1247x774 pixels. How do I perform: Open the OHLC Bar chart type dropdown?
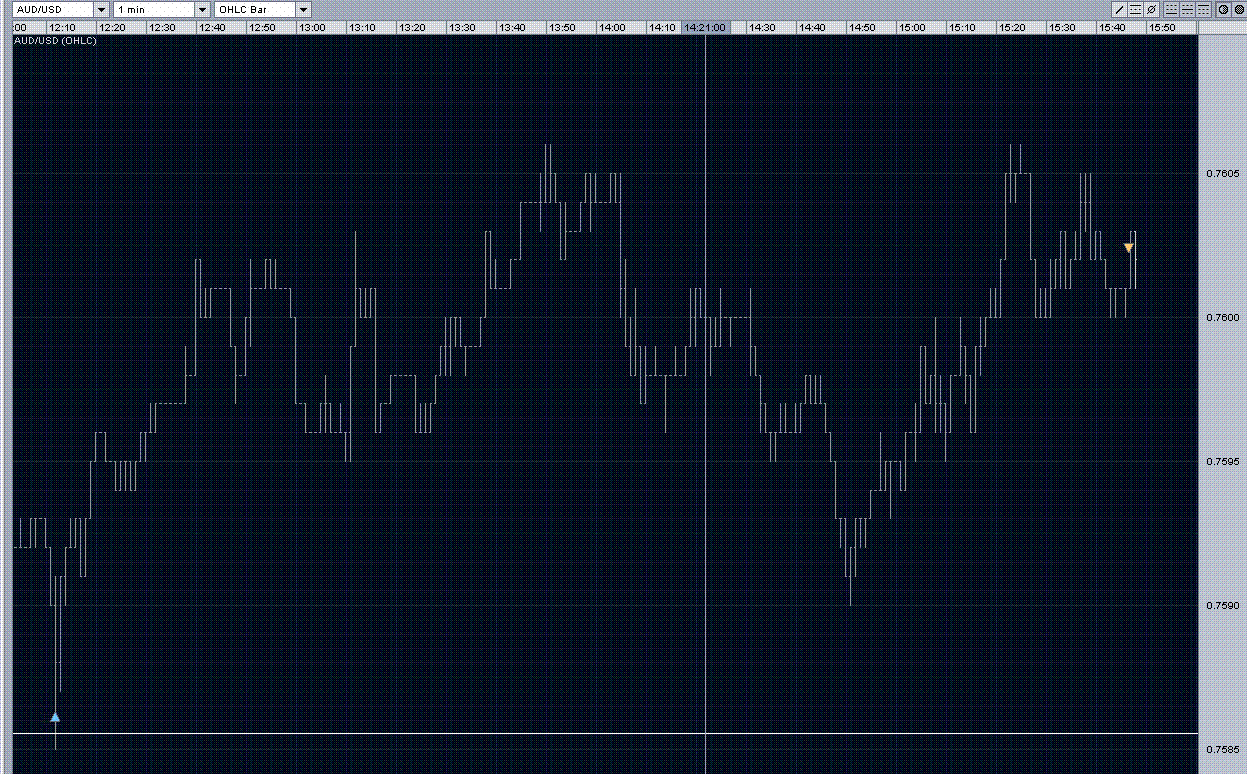coord(303,9)
